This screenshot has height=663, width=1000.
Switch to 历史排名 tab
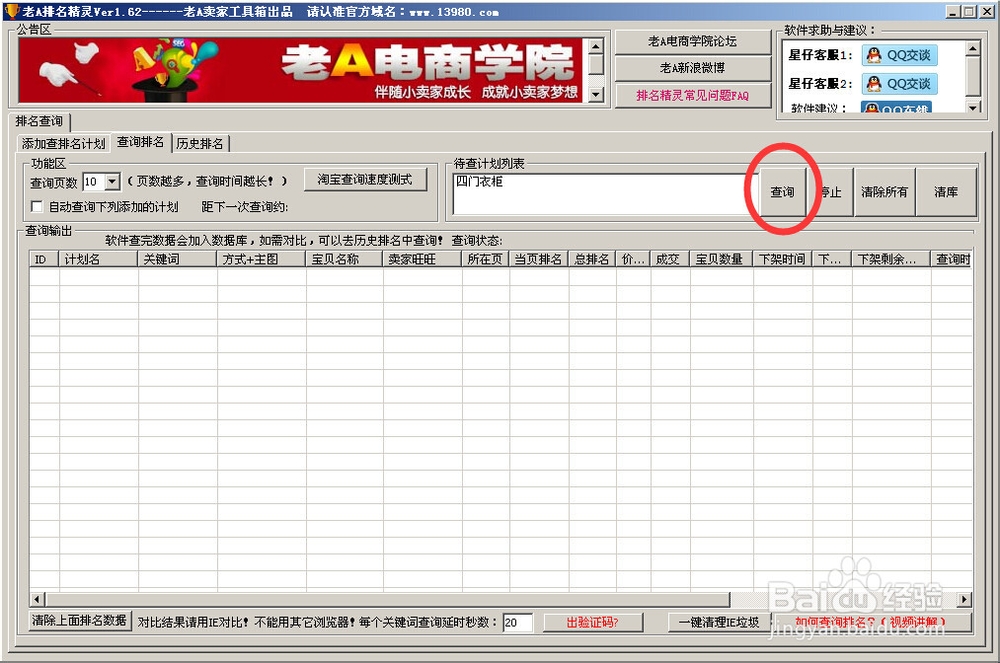point(200,143)
